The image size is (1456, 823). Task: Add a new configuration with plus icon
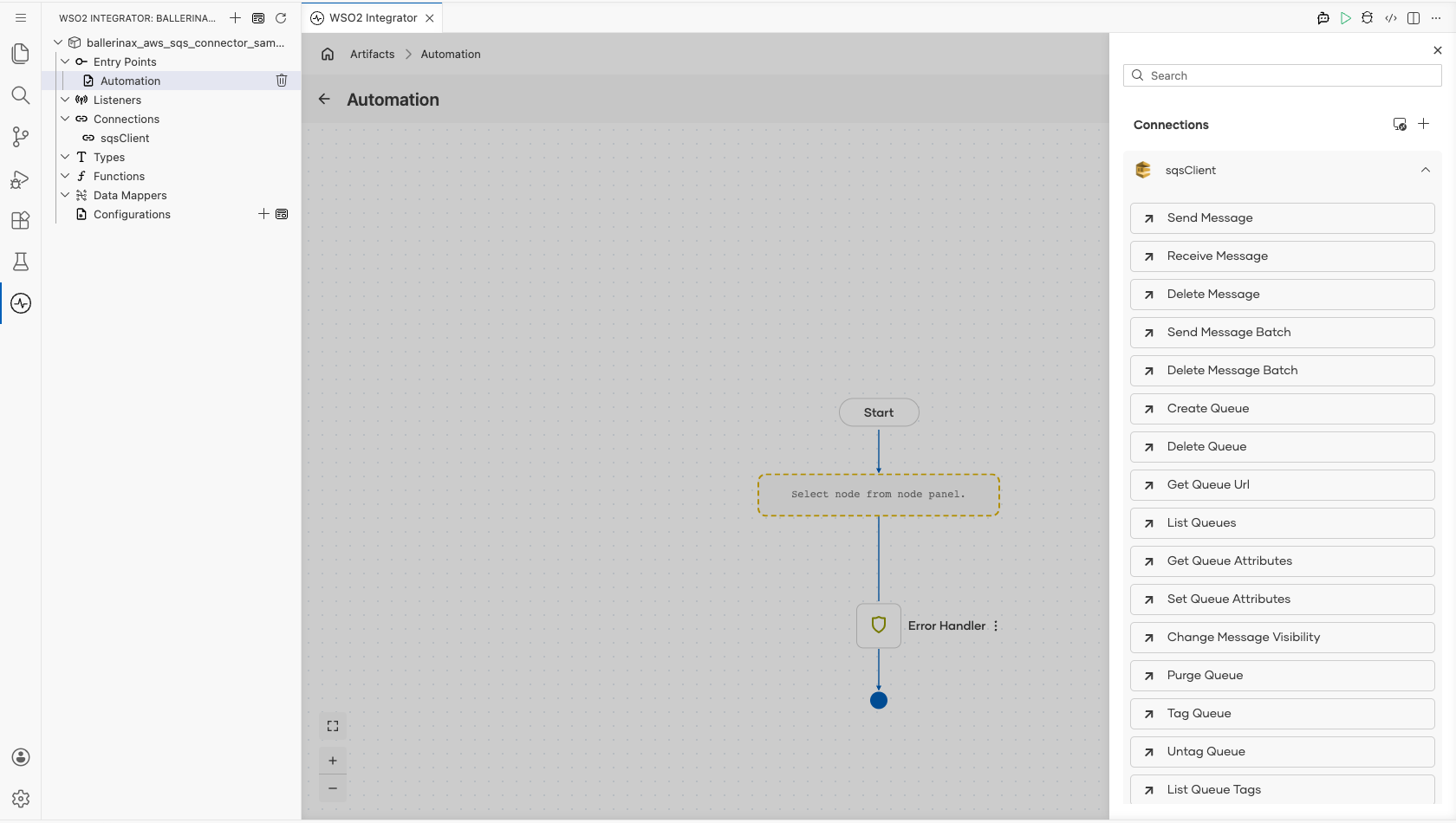[263, 214]
